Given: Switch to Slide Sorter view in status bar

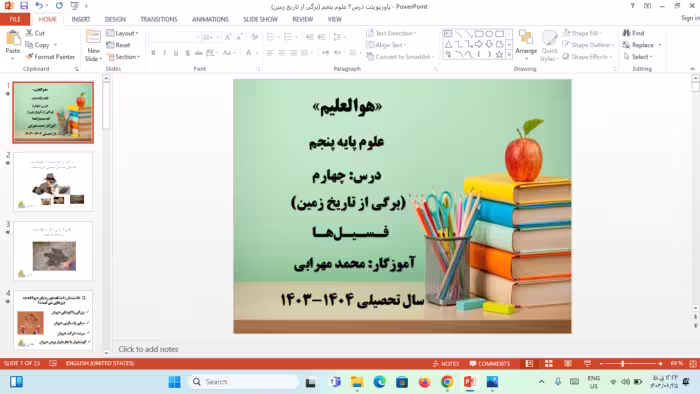Looking at the screenshot, I should coord(549,363).
